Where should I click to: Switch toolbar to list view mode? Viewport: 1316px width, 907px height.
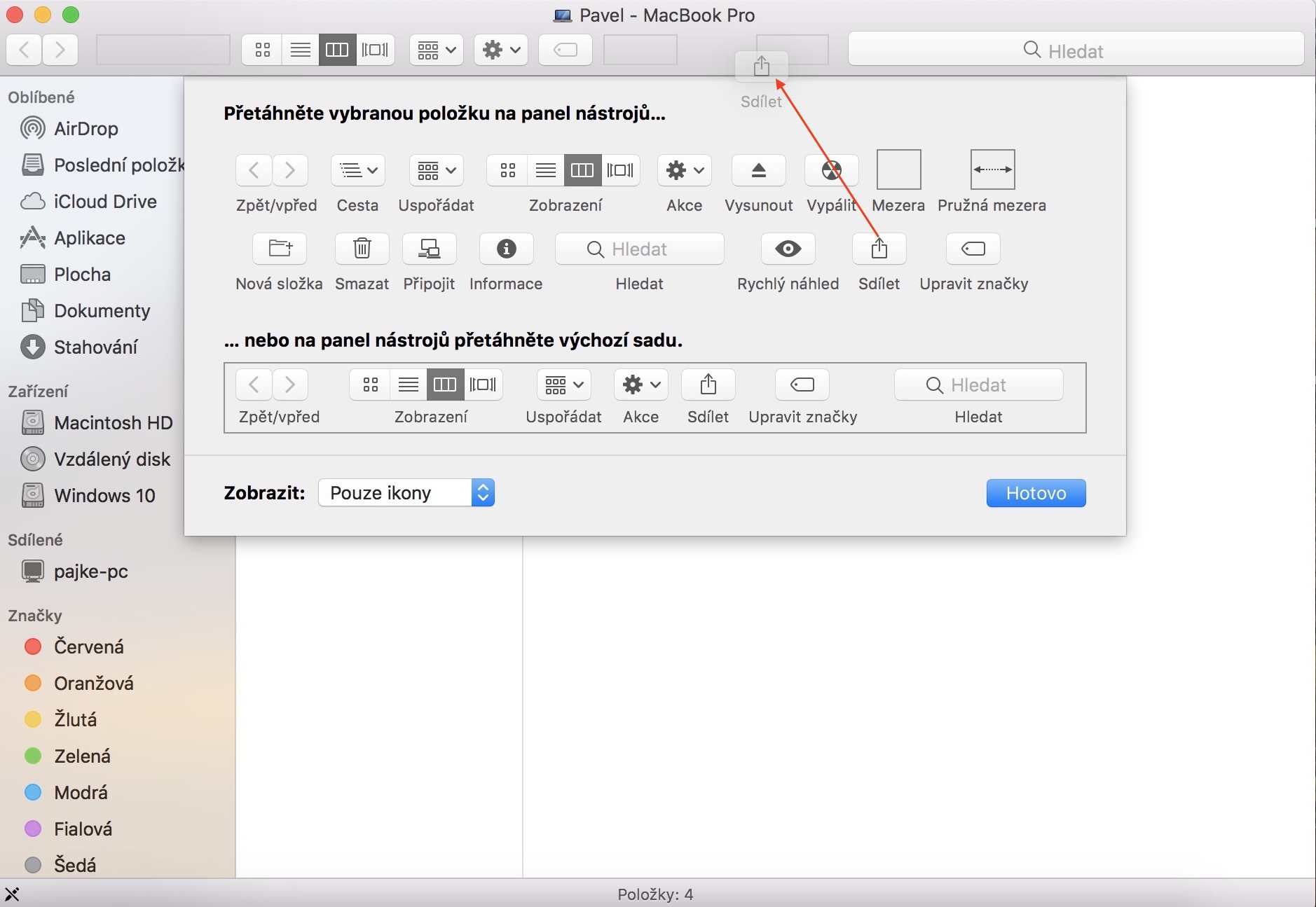pos(300,50)
